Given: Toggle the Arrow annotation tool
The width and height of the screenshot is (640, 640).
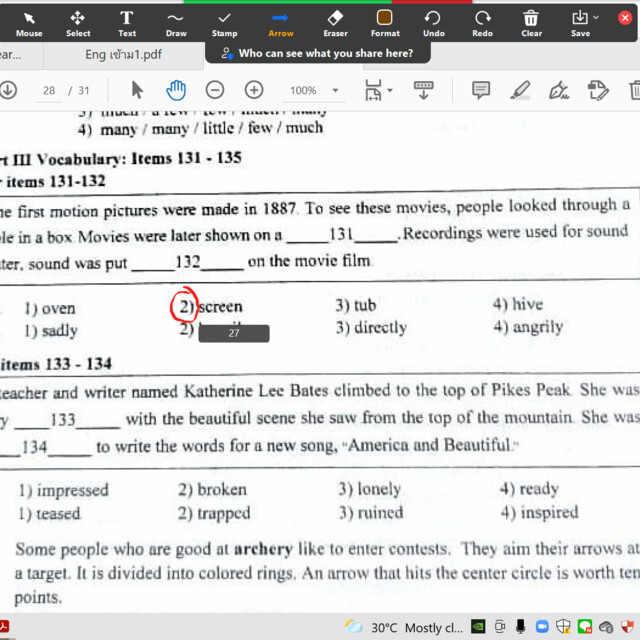Looking at the screenshot, I should pyautogui.click(x=281, y=23).
